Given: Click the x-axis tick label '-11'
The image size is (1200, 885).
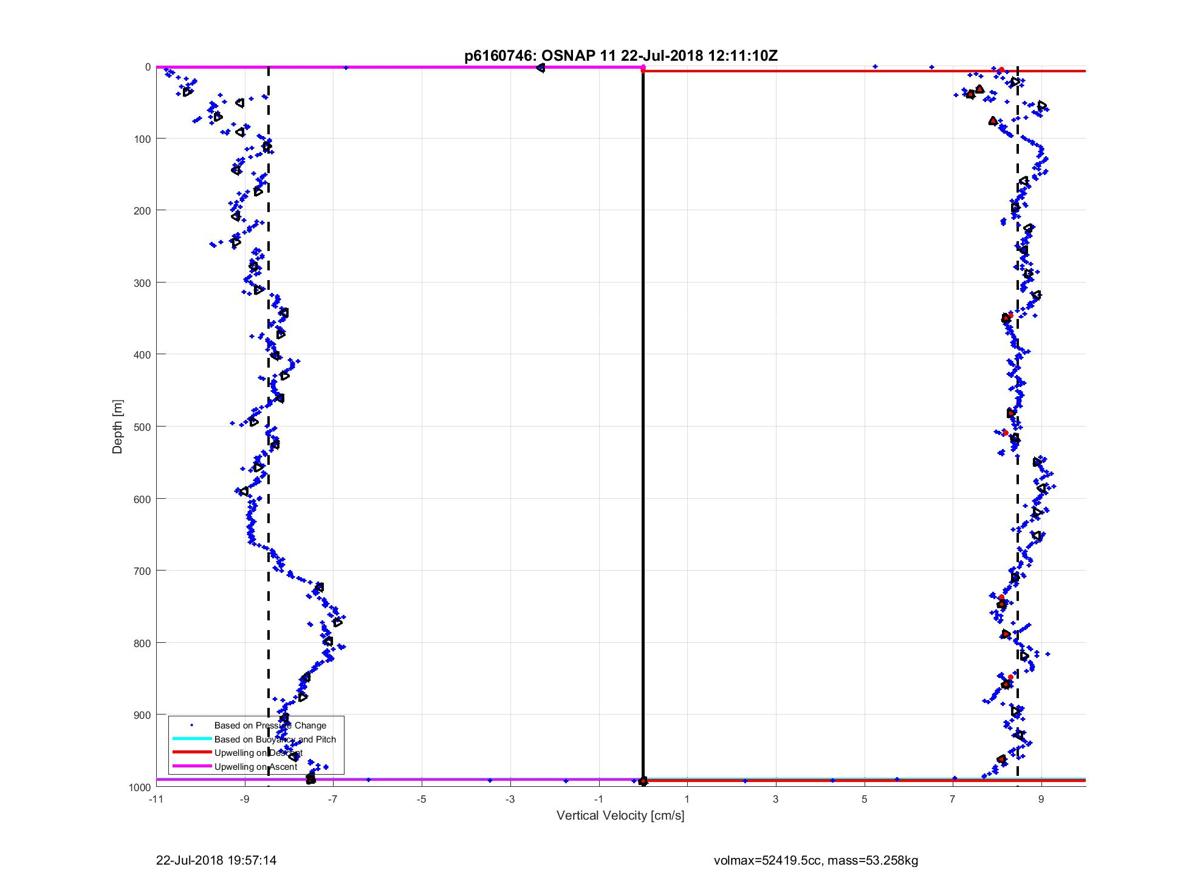Looking at the screenshot, I should pos(155,799).
